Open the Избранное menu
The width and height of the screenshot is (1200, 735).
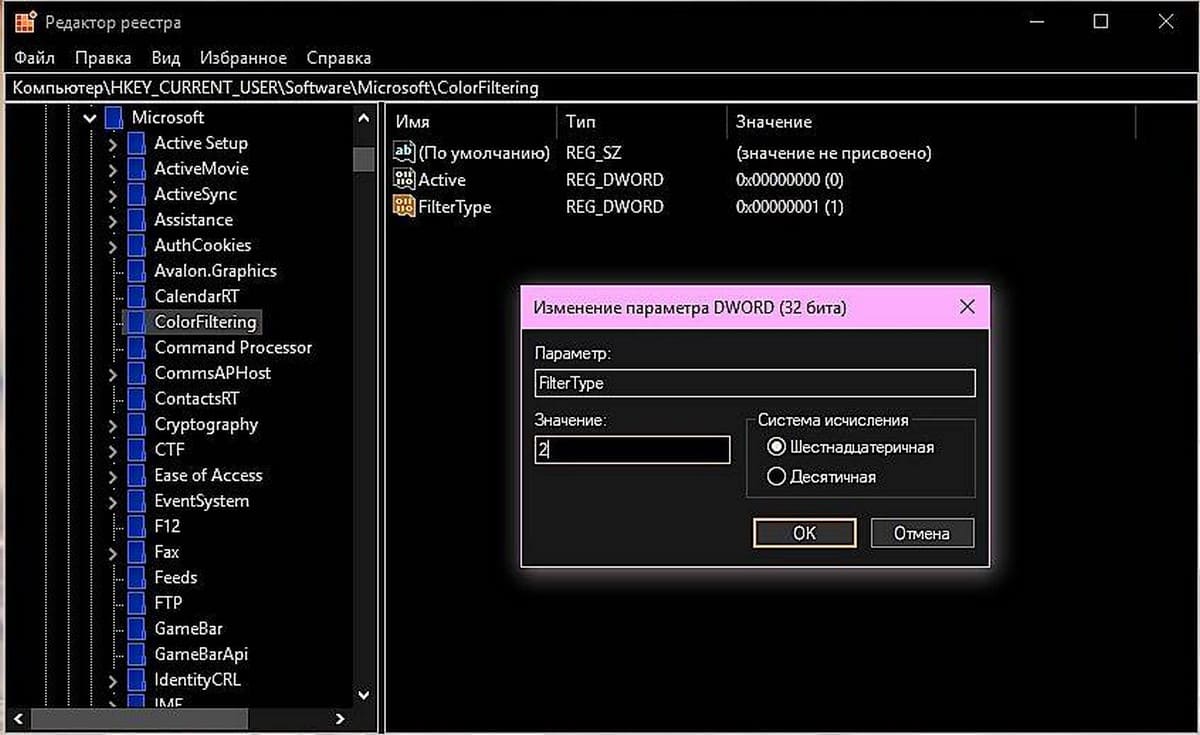pos(243,58)
